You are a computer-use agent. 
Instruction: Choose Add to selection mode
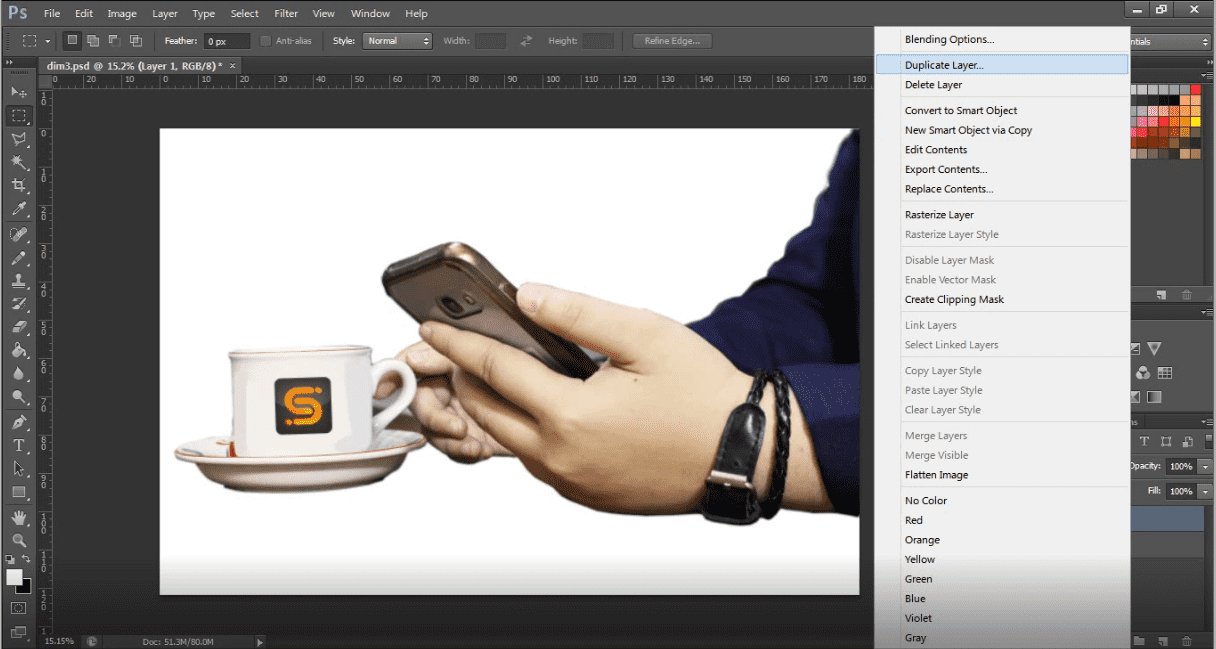tap(93, 41)
